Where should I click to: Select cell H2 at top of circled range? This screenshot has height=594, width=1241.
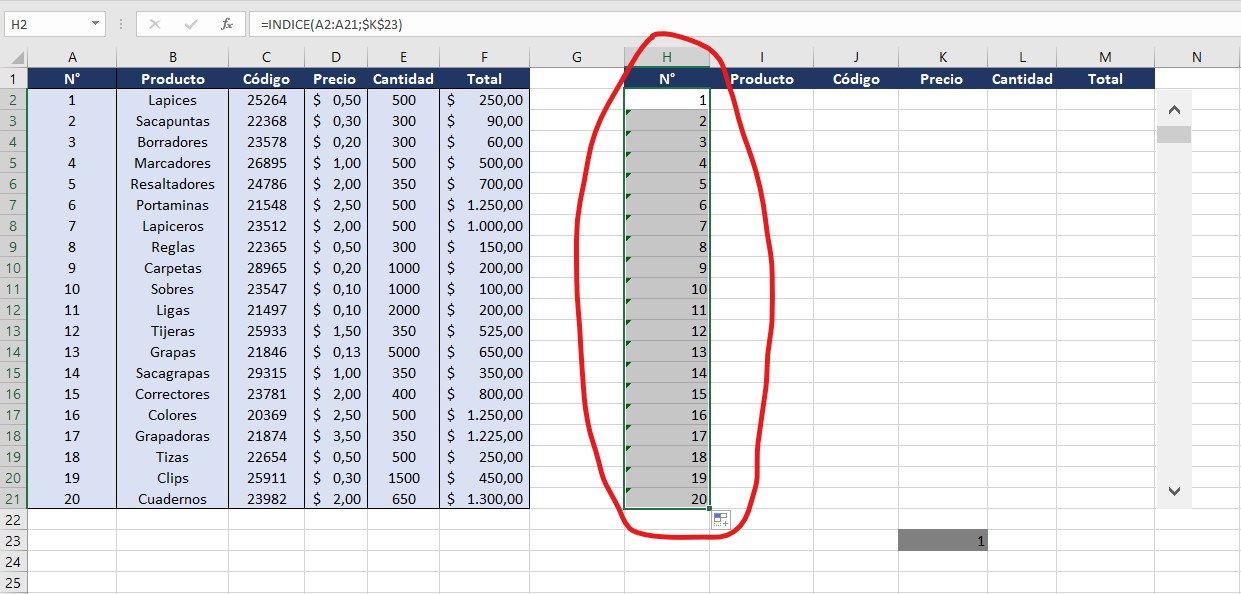pos(667,100)
